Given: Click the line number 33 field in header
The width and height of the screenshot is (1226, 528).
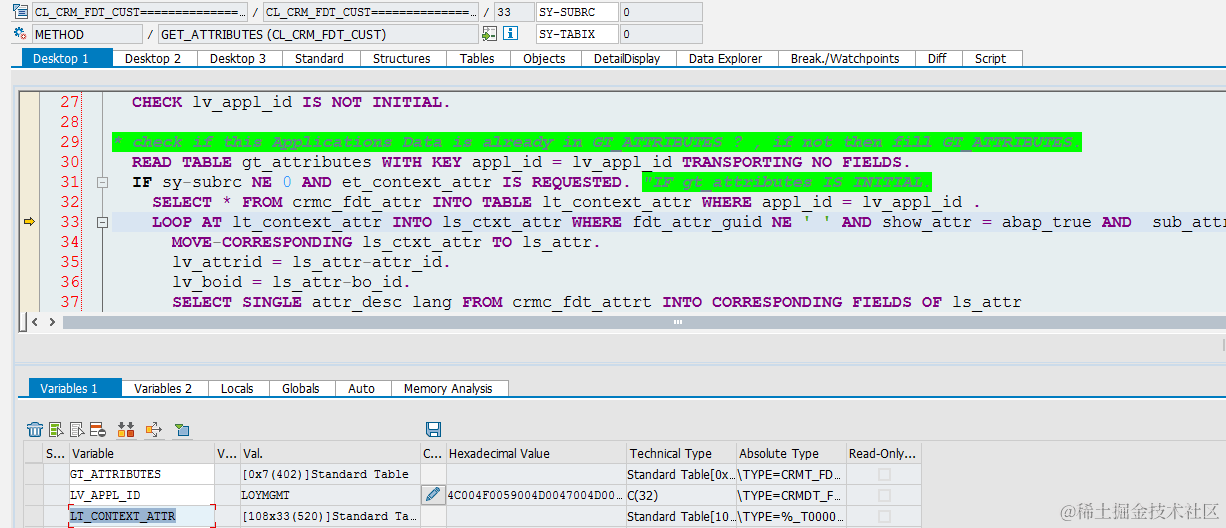Looking at the screenshot, I should coord(514,12).
